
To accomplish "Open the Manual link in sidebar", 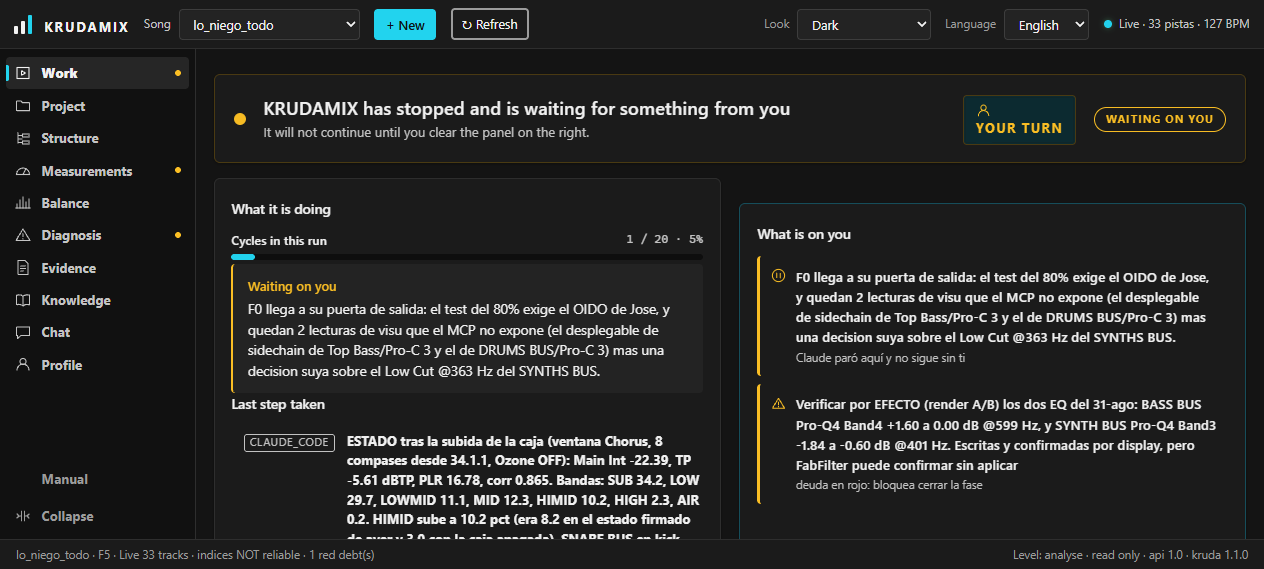I will [x=65, y=479].
